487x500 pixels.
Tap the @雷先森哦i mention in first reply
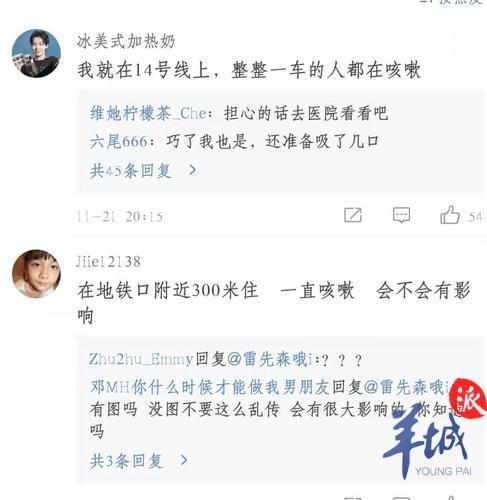[x=270, y=359]
